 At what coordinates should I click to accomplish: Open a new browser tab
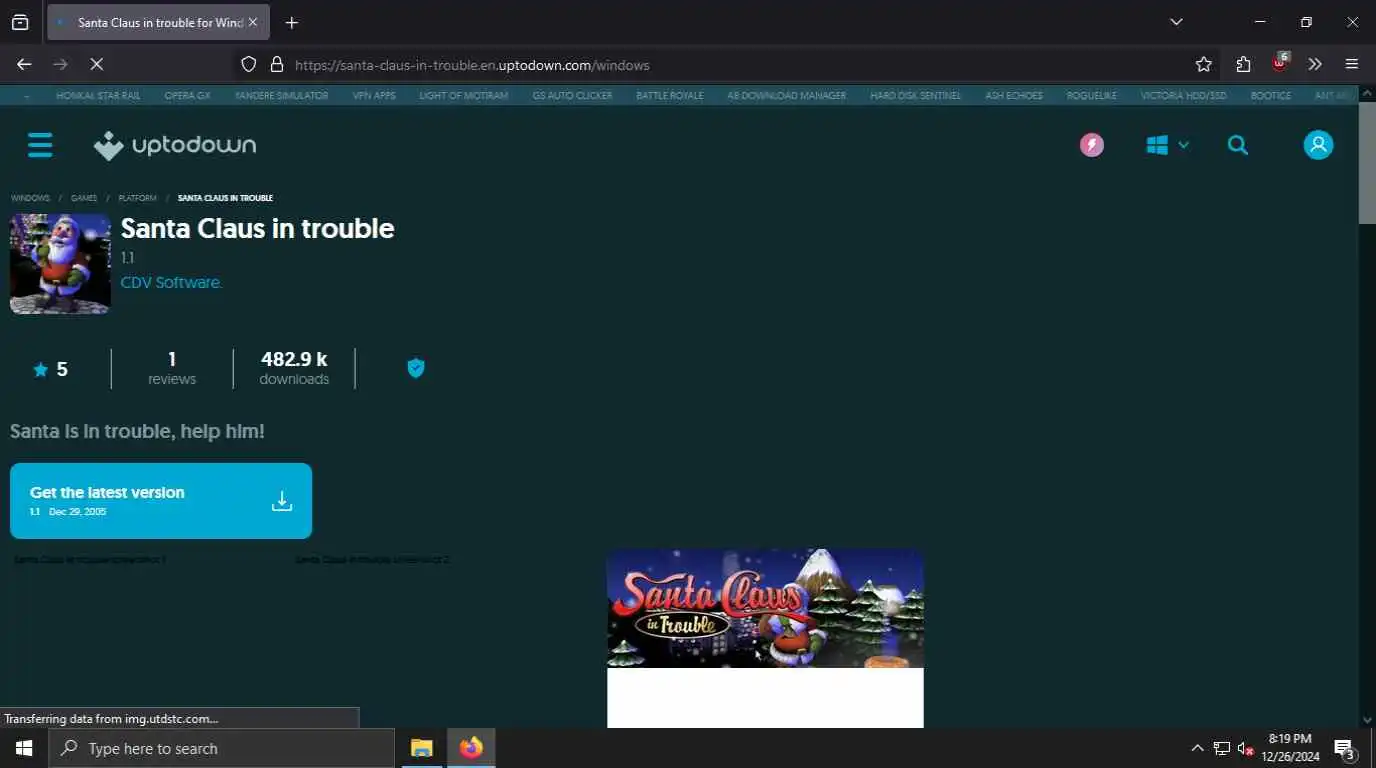click(291, 22)
